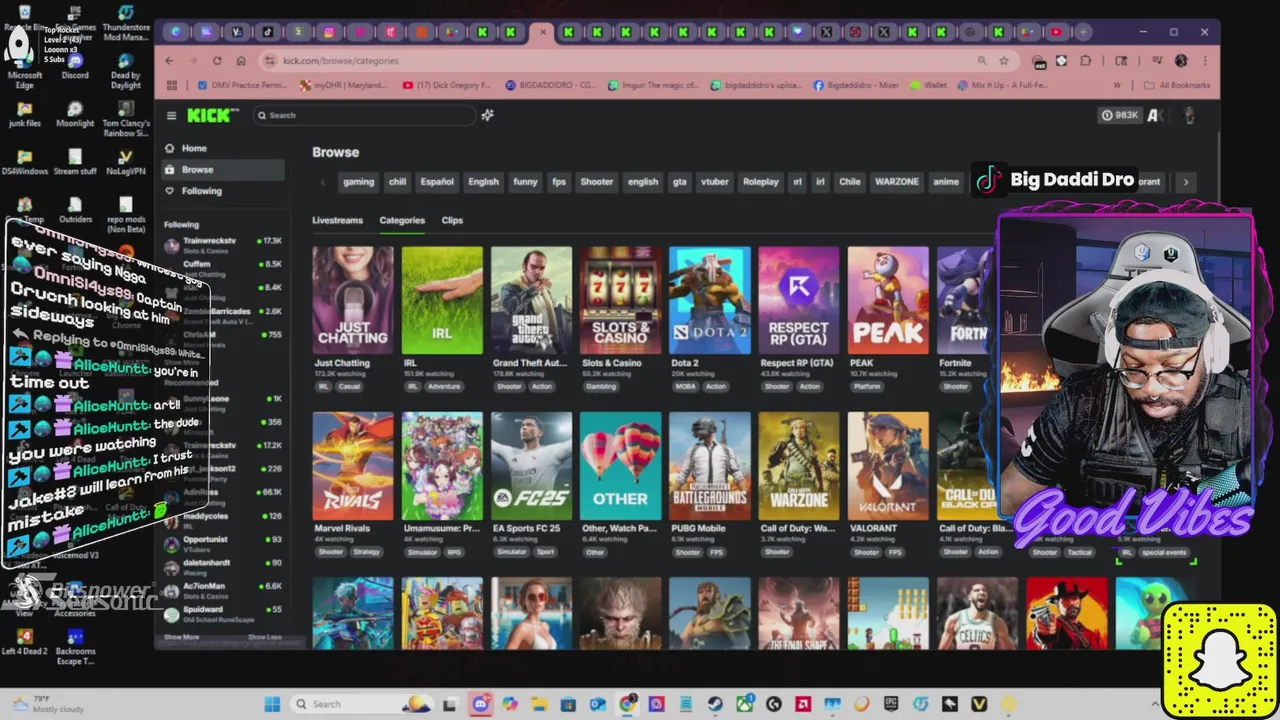The image size is (1280, 720).
Task: Reload the Kick page
Action: pyautogui.click(x=217, y=61)
